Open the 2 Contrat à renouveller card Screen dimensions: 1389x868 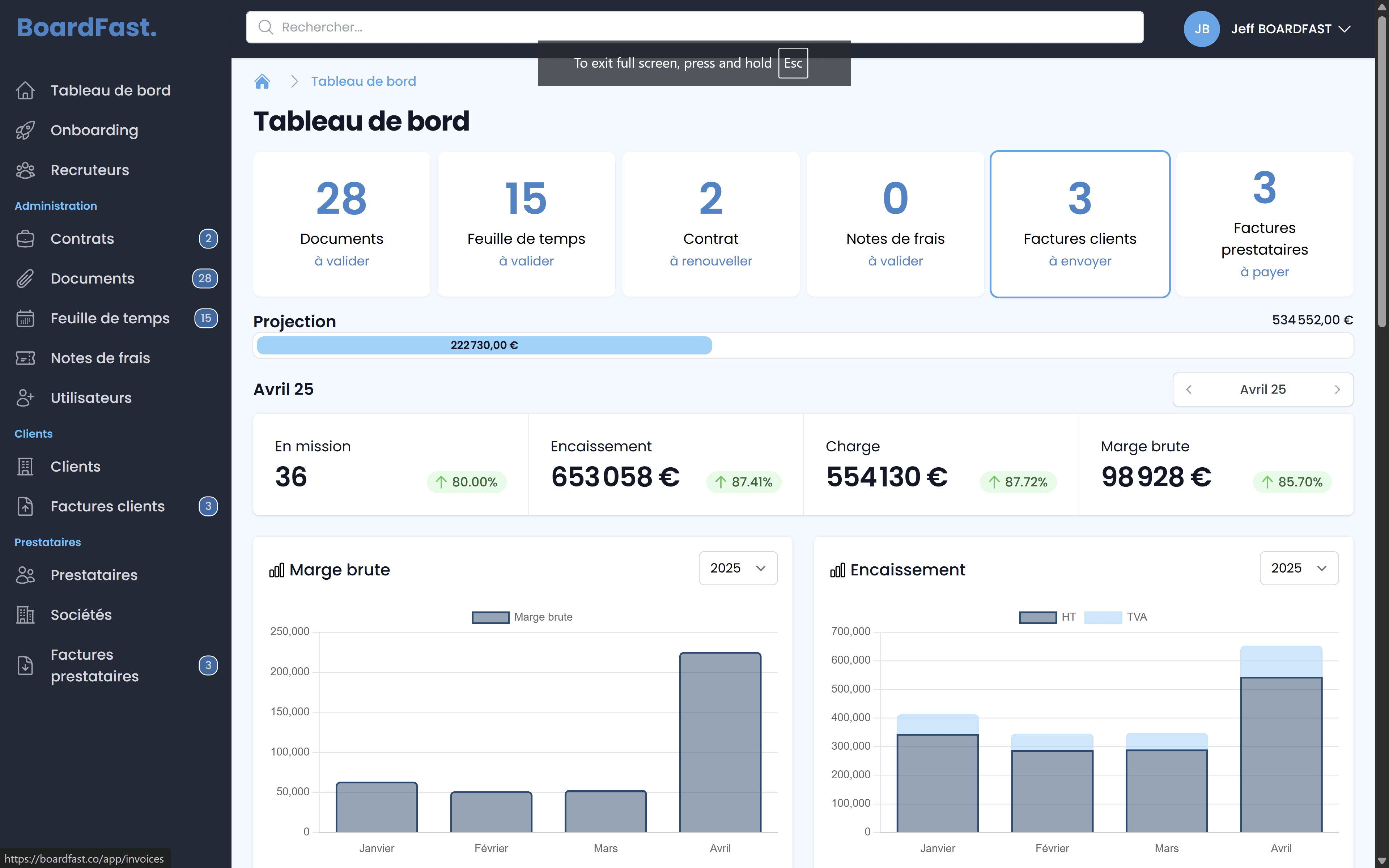click(x=710, y=224)
